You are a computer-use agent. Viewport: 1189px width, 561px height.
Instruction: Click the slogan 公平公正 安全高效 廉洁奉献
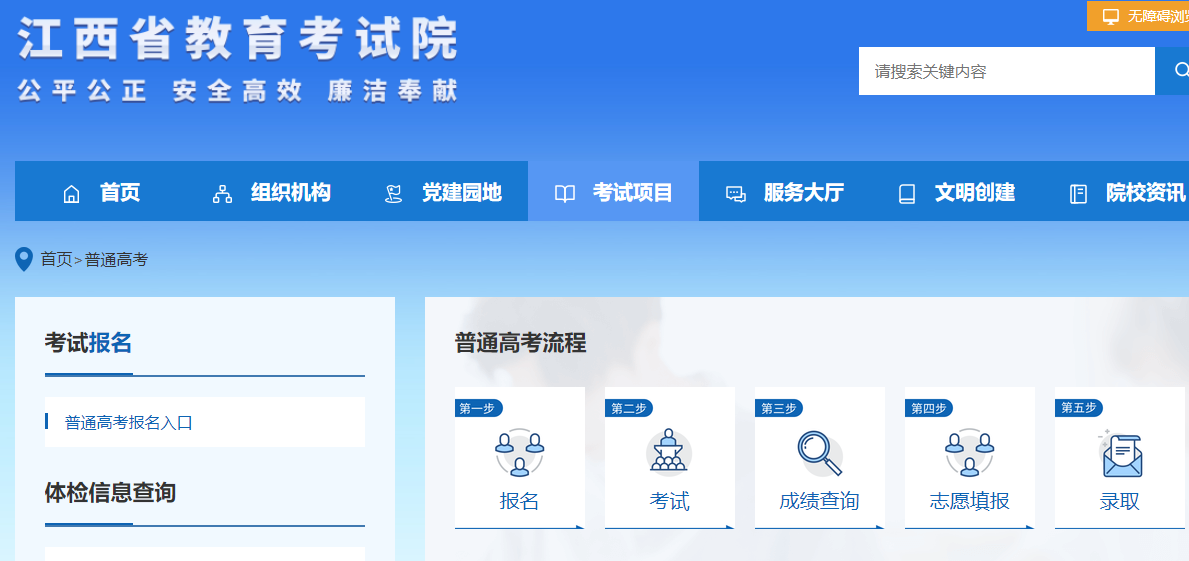[238, 91]
